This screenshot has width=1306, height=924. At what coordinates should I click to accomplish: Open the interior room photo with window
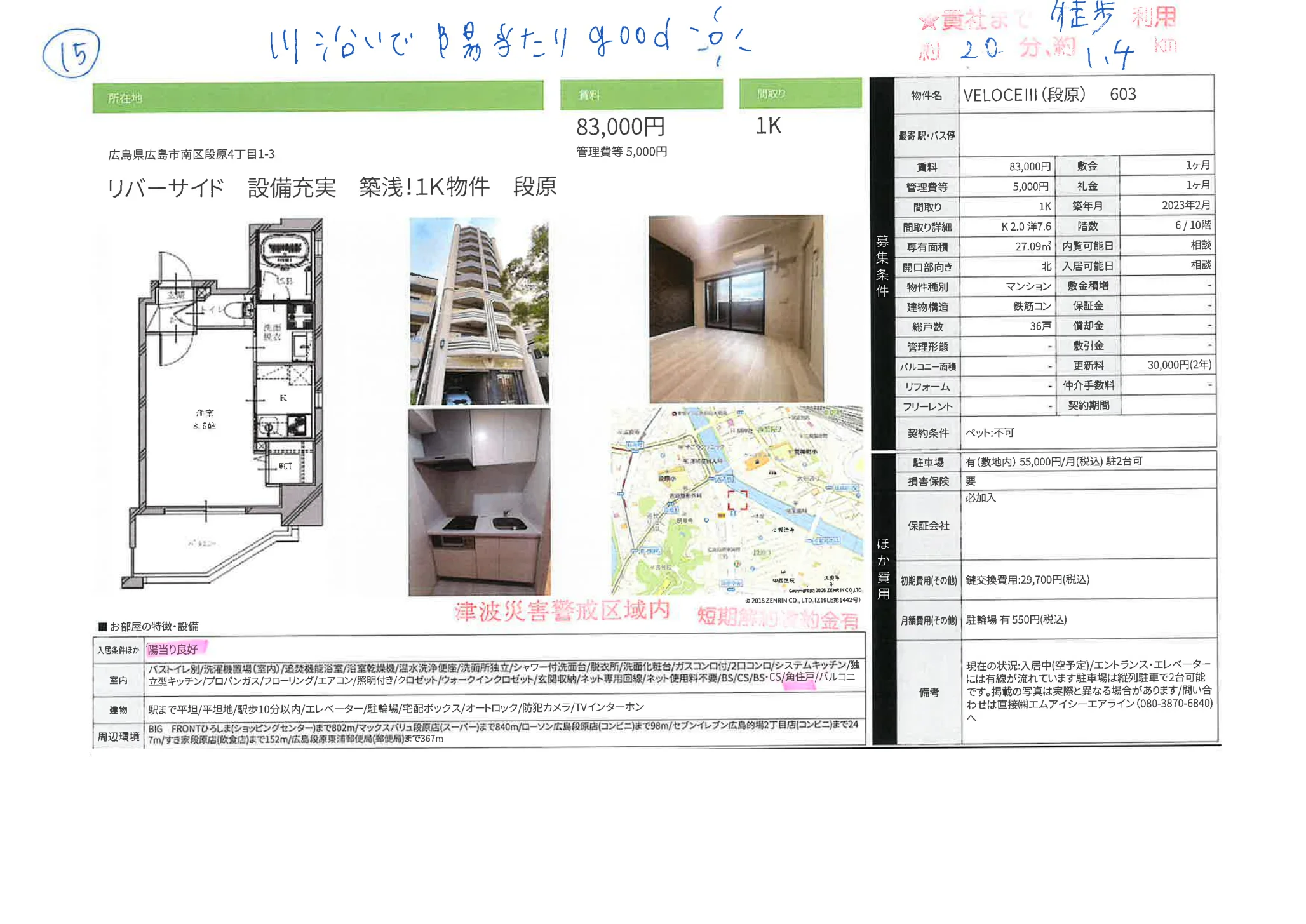pos(736,309)
